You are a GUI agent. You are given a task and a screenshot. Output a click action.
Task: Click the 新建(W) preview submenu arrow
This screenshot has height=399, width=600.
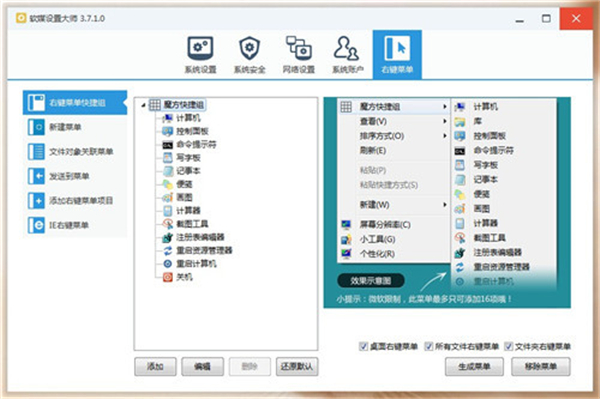[x=445, y=205]
